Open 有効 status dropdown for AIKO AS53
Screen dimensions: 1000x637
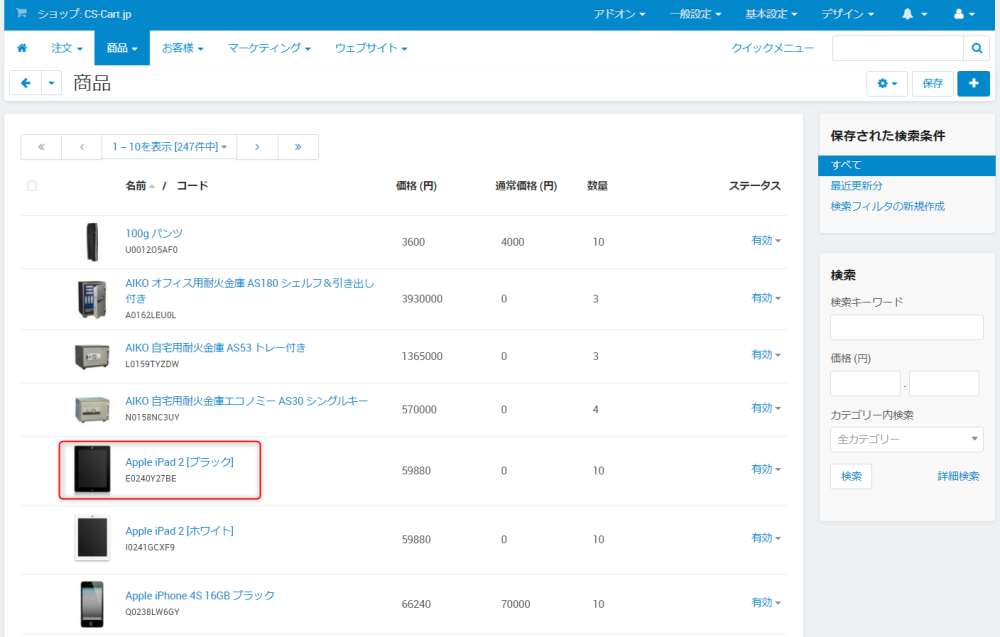click(766, 355)
